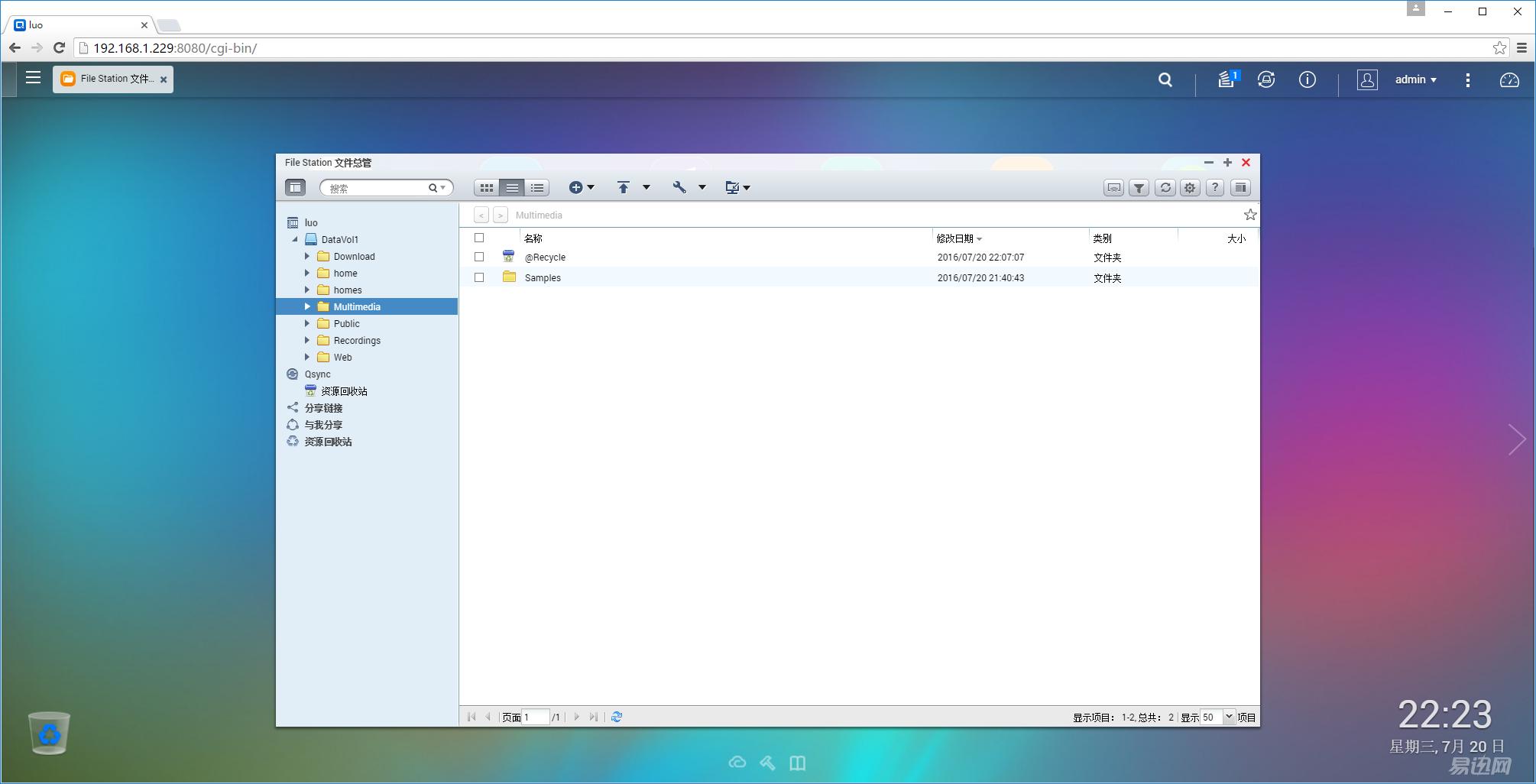The image size is (1536, 784).
Task: Click the filter funnel icon
Action: 1139,188
